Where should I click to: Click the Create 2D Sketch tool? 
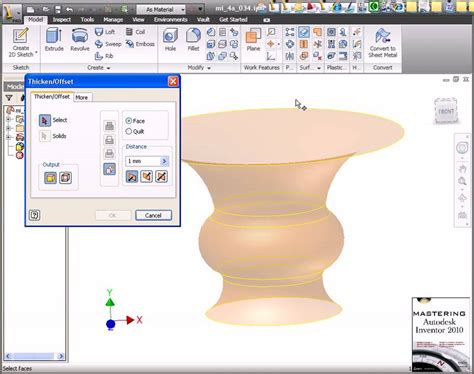(21, 42)
